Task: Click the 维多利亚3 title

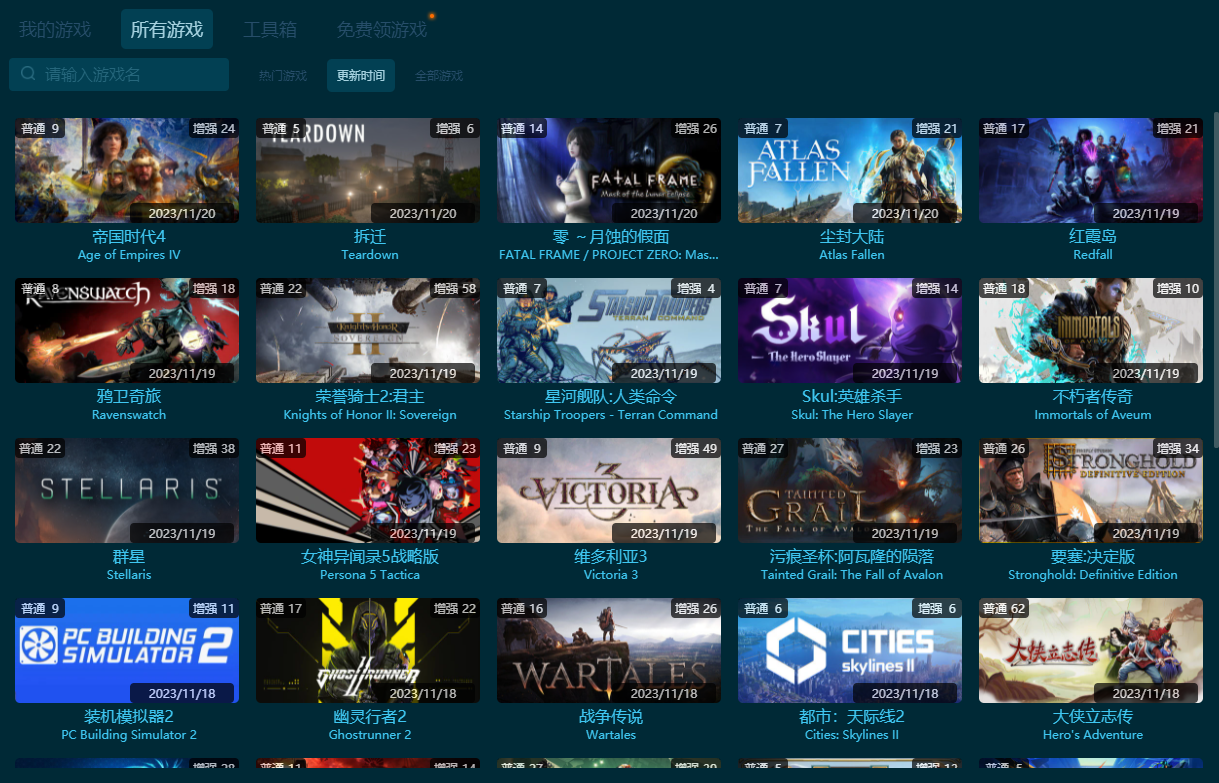Action: pos(611,557)
